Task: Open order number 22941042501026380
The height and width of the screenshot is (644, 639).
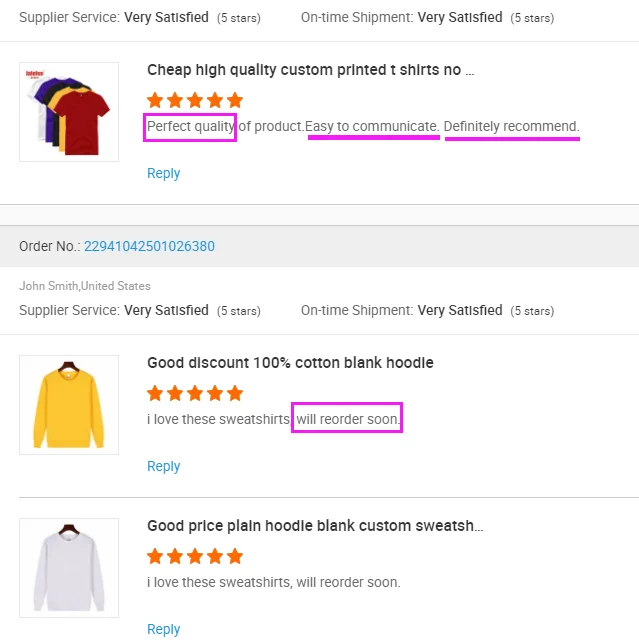Action: 149,246
